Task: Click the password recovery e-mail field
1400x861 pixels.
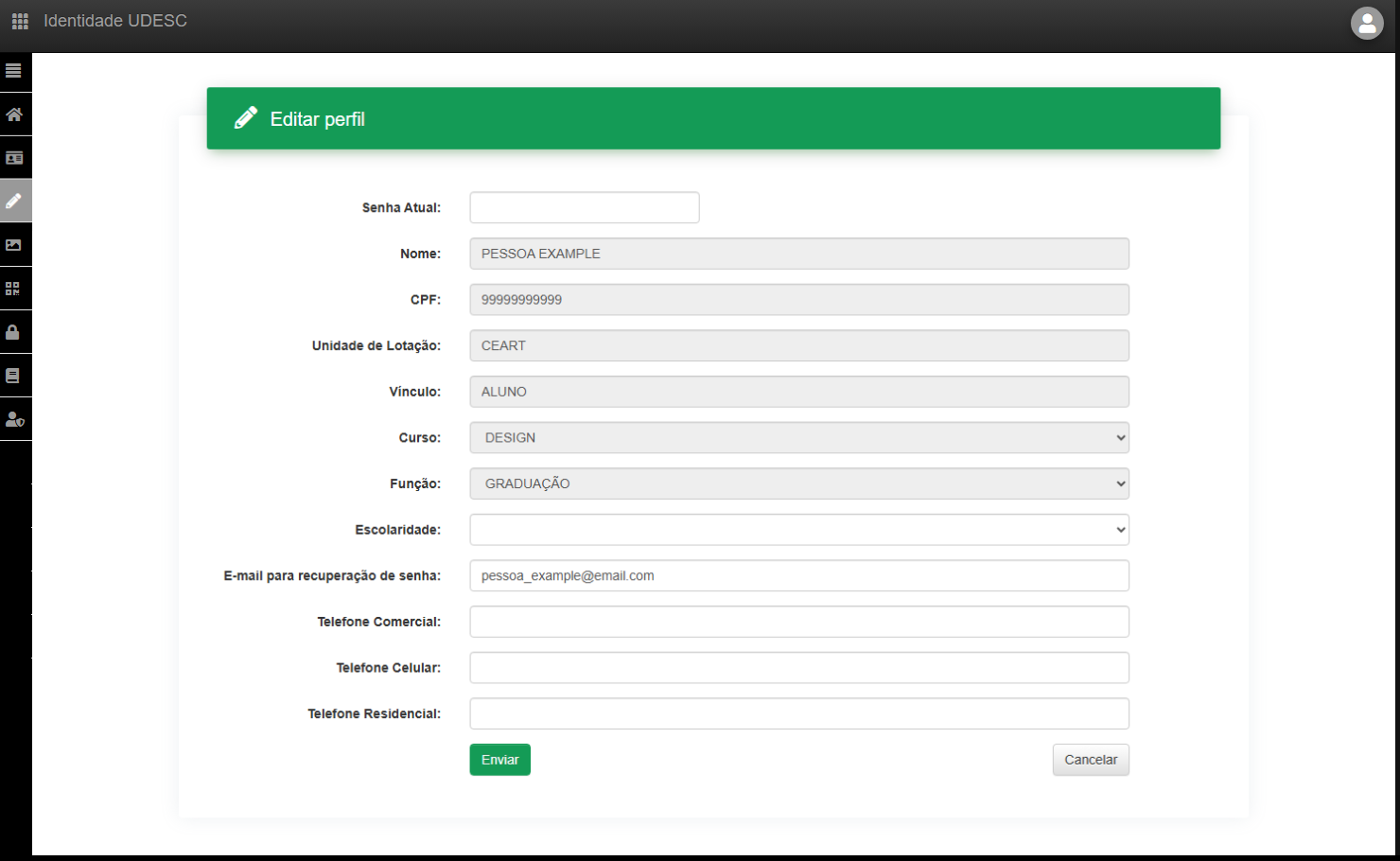Action: tap(798, 576)
